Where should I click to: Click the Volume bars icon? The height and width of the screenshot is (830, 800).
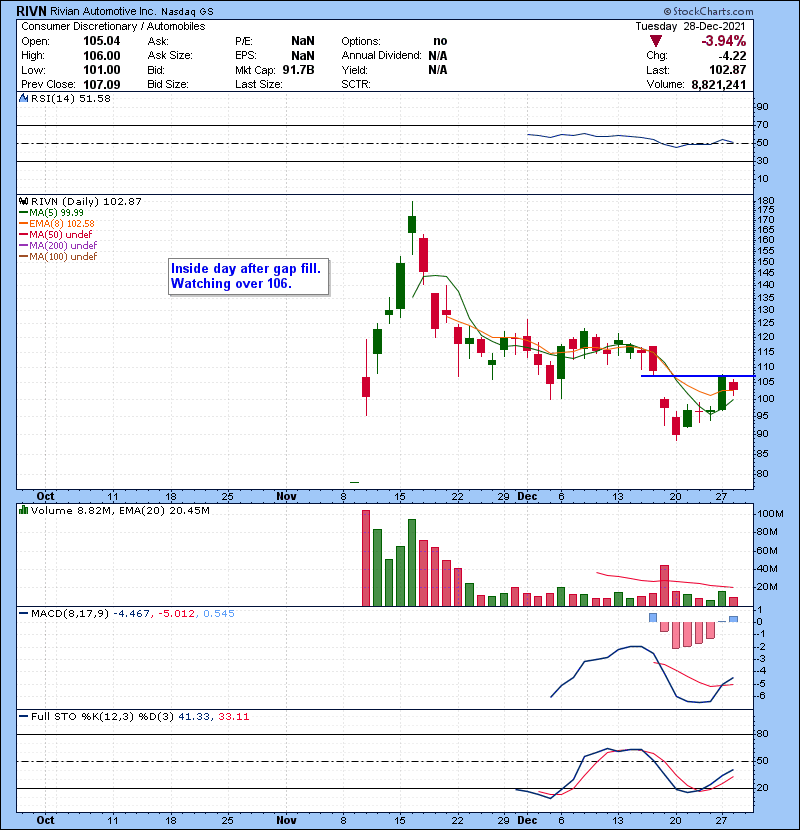click(x=23, y=510)
